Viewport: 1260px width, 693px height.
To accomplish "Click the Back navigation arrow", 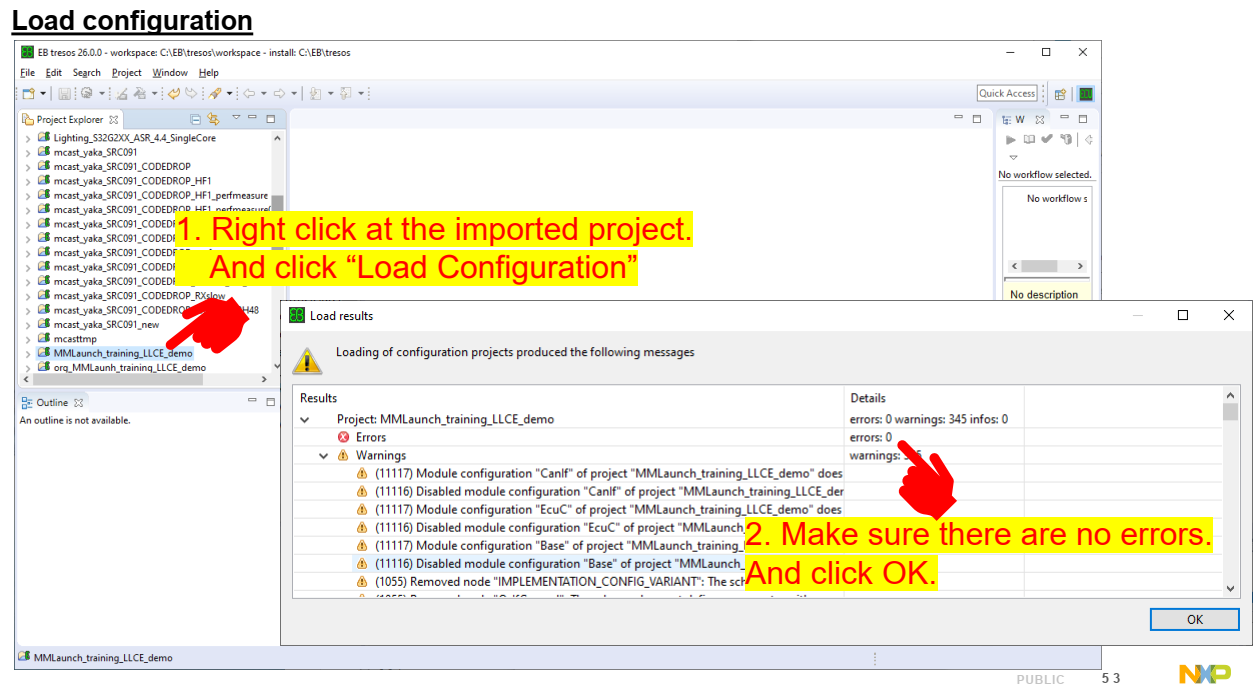I will (x=249, y=93).
